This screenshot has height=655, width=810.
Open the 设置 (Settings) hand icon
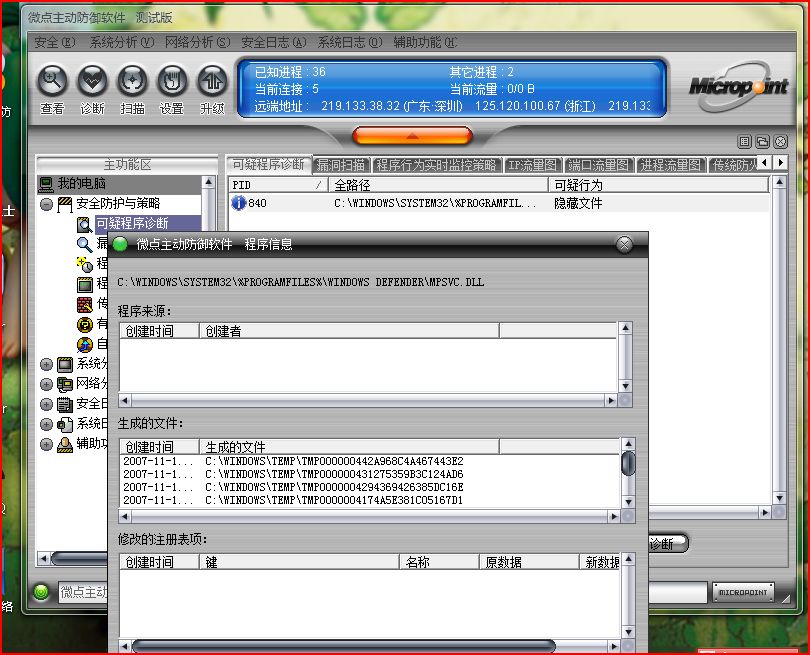(172, 81)
